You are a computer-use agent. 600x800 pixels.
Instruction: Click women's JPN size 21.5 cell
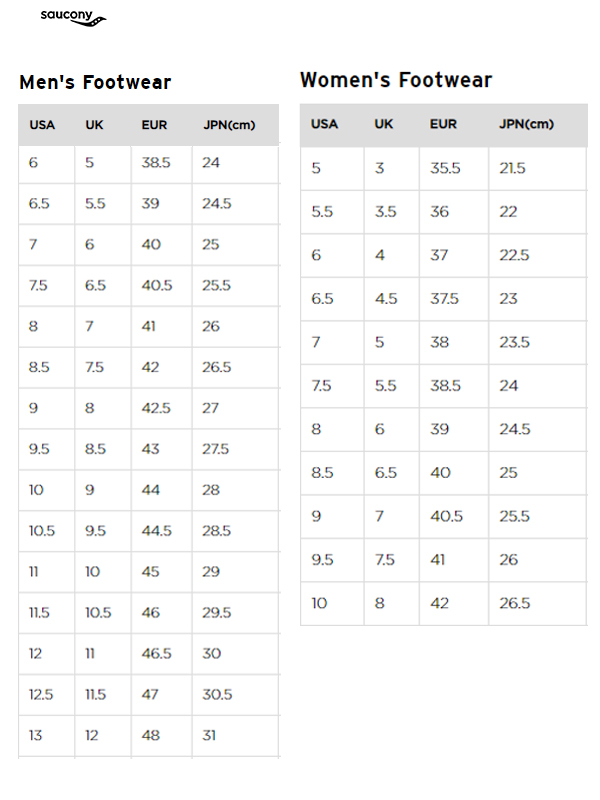(x=512, y=168)
